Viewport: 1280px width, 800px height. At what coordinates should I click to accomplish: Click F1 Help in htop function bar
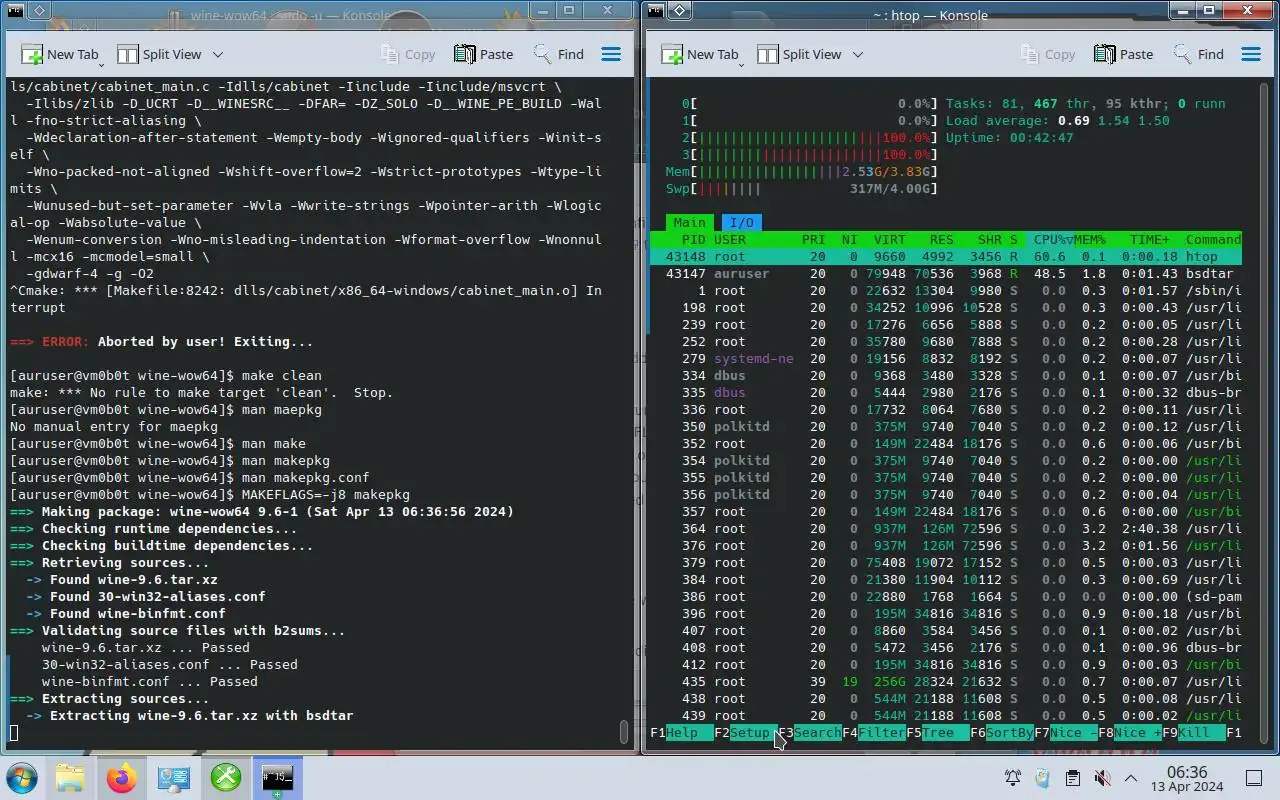[682, 733]
